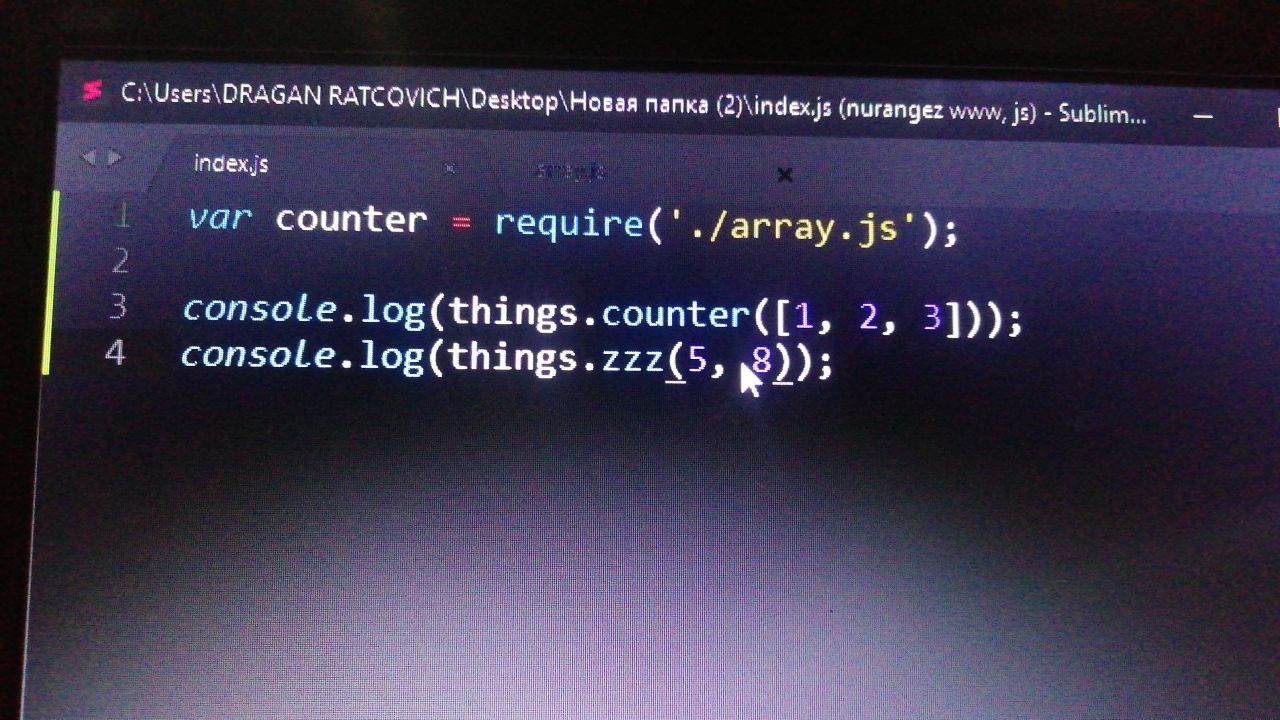Click the 'counter' variable name on line 1
Image resolution: width=1280 pixels, height=720 pixels.
point(351,220)
